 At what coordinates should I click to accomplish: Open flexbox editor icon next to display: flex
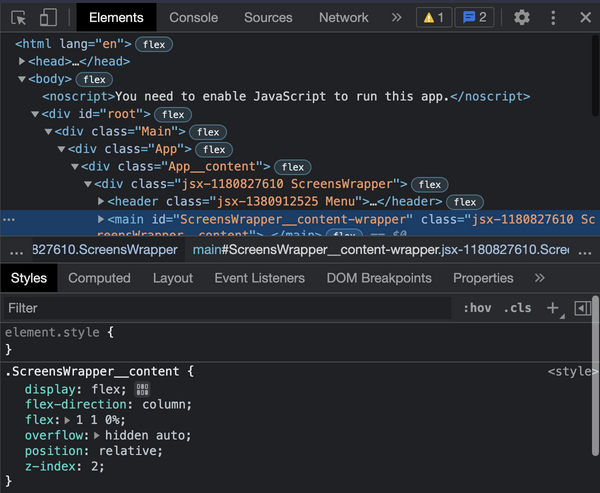point(141,389)
